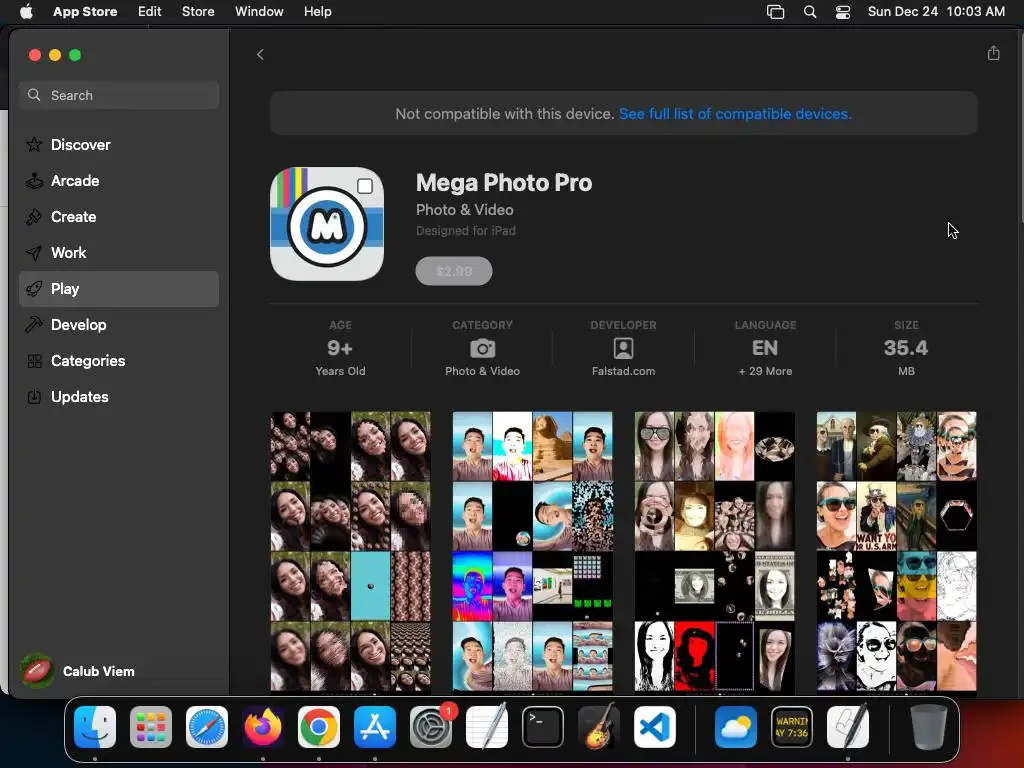Open the Console app from the dock
The height and width of the screenshot is (768, 1024).
point(792,727)
